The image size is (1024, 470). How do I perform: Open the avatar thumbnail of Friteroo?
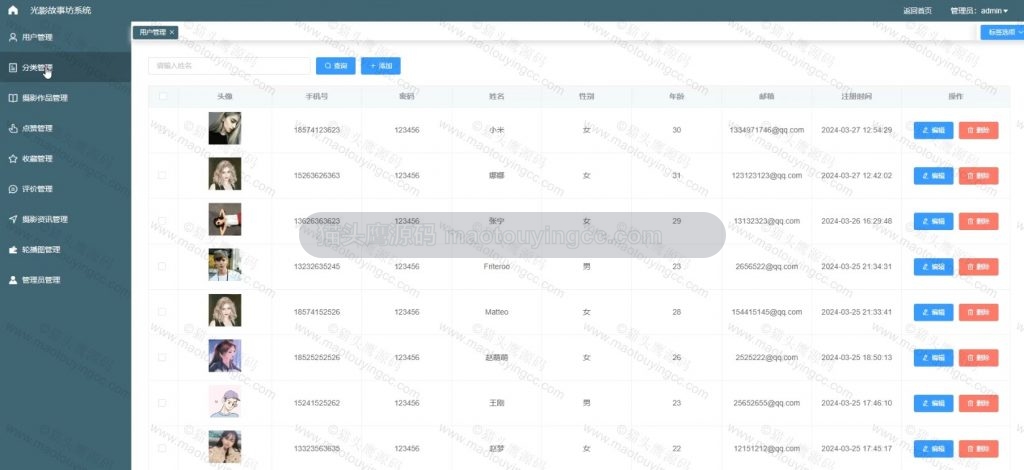pyautogui.click(x=225, y=265)
